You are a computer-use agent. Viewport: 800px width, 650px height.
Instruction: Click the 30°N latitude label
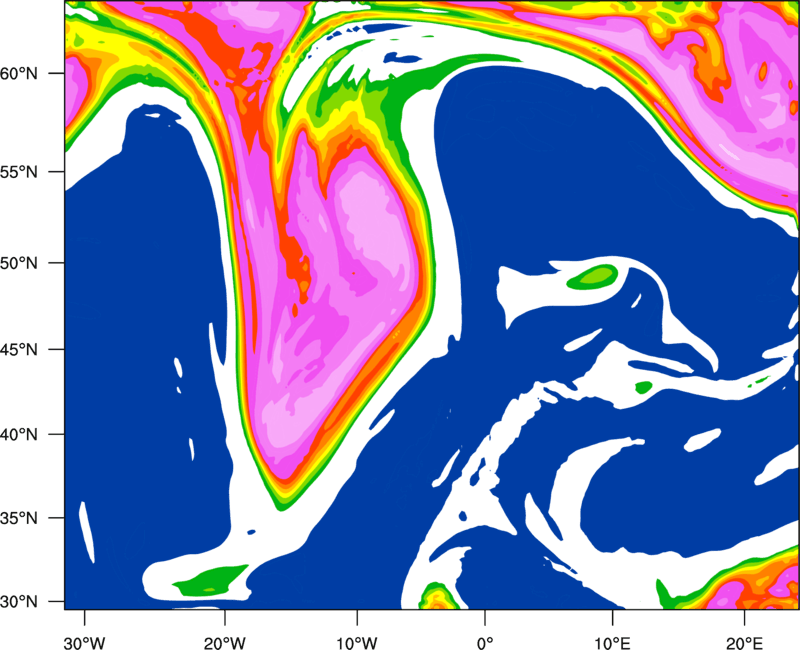[x=19, y=602]
